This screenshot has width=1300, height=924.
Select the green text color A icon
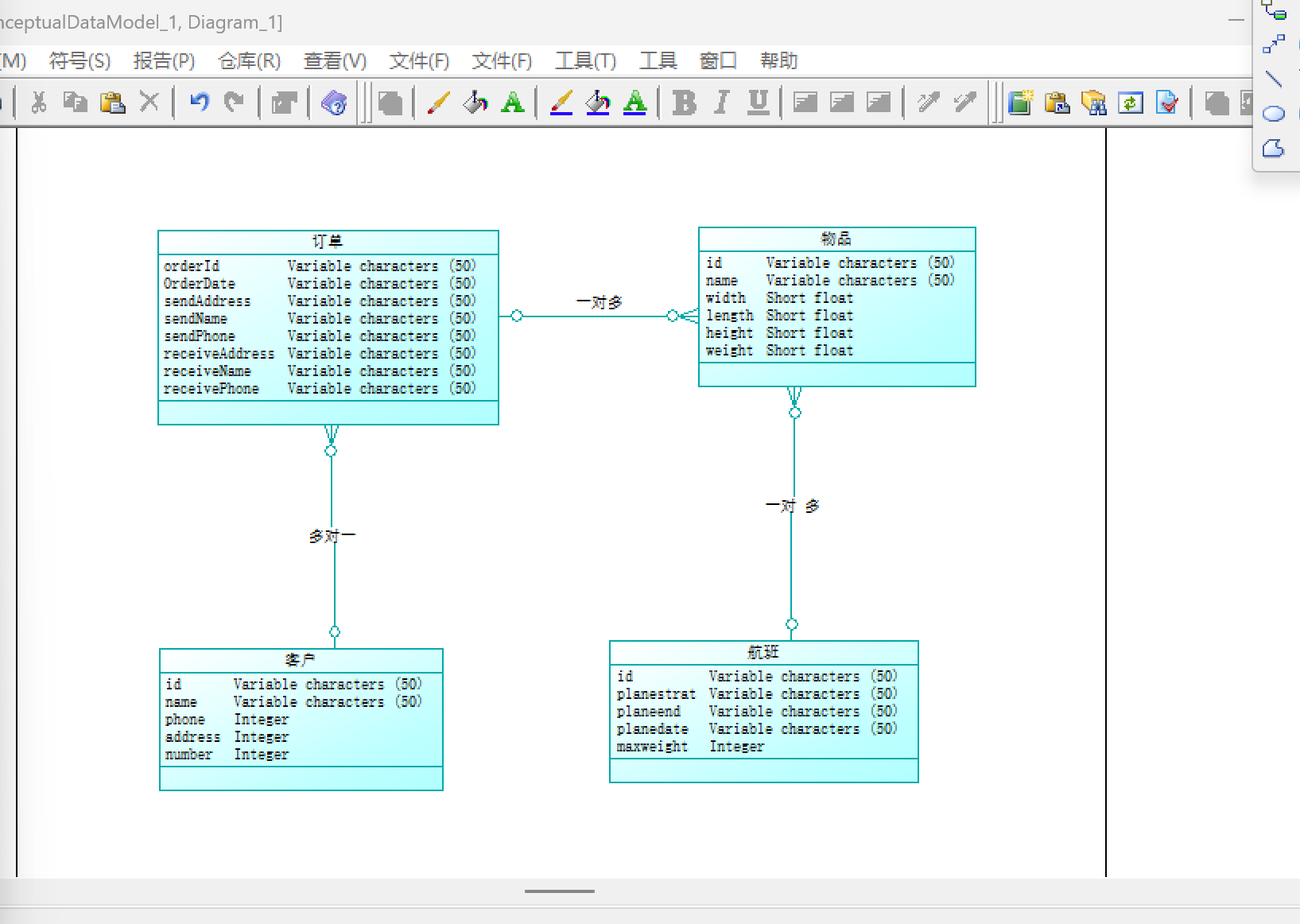click(x=513, y=103)
